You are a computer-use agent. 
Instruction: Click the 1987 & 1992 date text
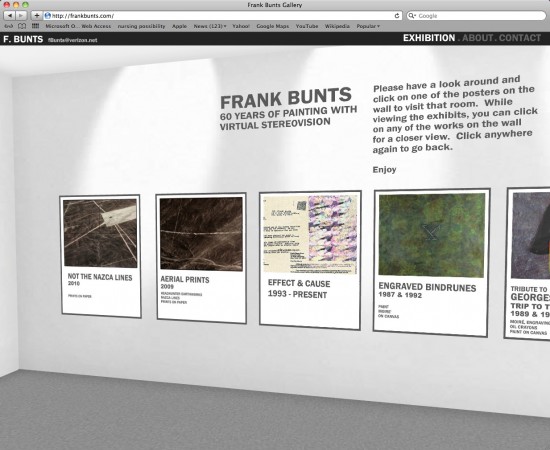point(400,295)
